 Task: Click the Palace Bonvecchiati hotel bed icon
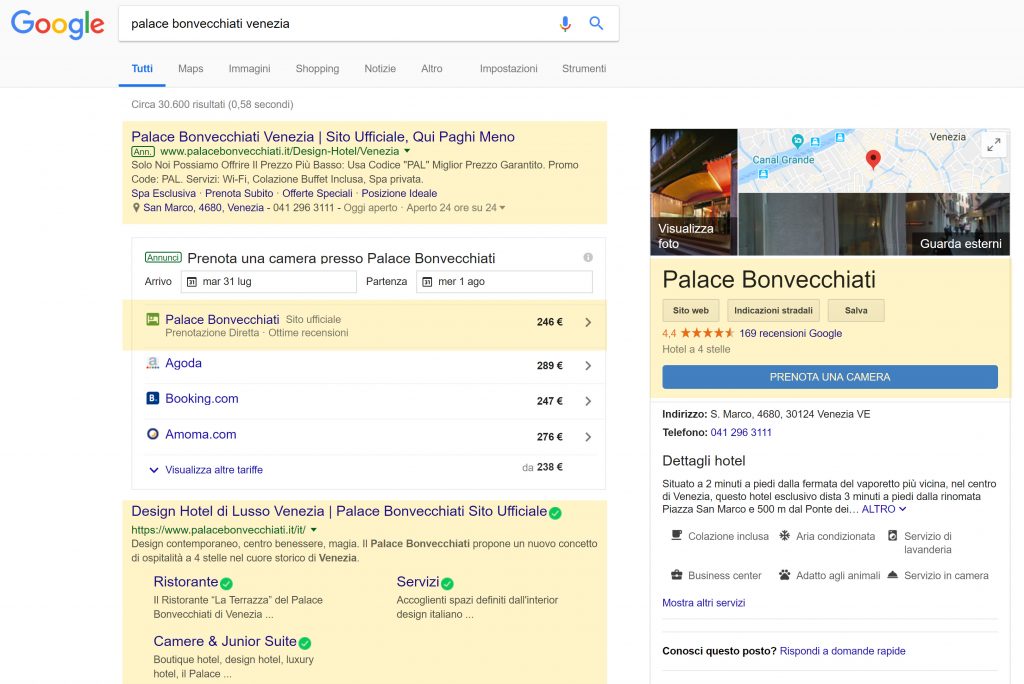pos(153,319)
